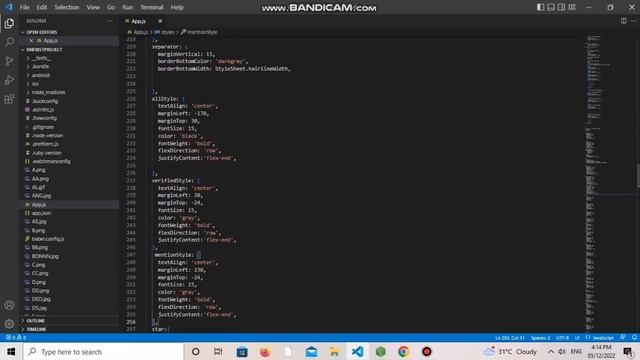Select App.js breadcrumb in editor path
This screenshot has width=640, height=360.
[x=140, y=32]
